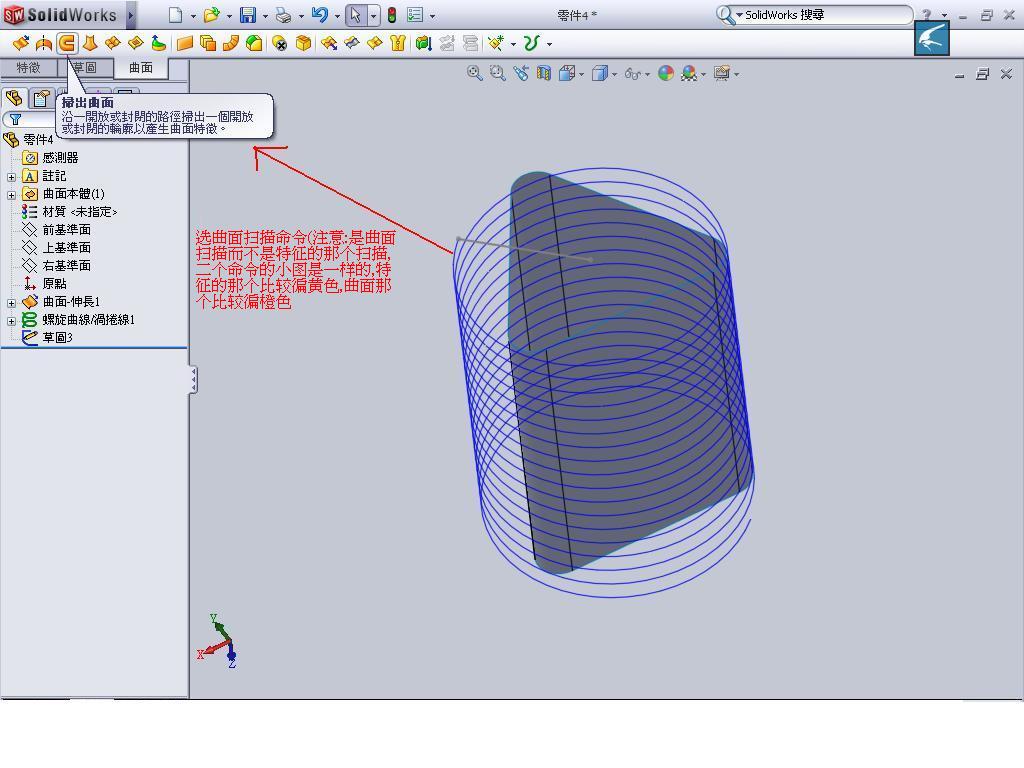This screenshot has height=768, width=1024.
Task: Select the Offset Surface tool
Action: [208, 44]
